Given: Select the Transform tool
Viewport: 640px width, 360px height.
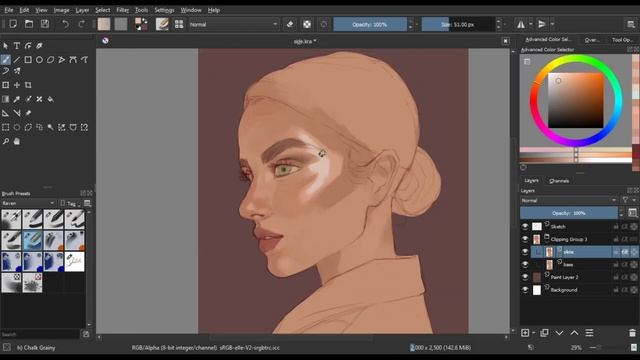Looking at the screenshot, I should click(x=6, y=85).
